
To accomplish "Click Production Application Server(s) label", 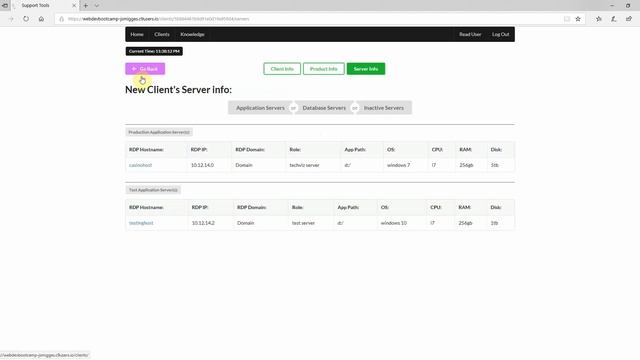I will coord(159,132).
